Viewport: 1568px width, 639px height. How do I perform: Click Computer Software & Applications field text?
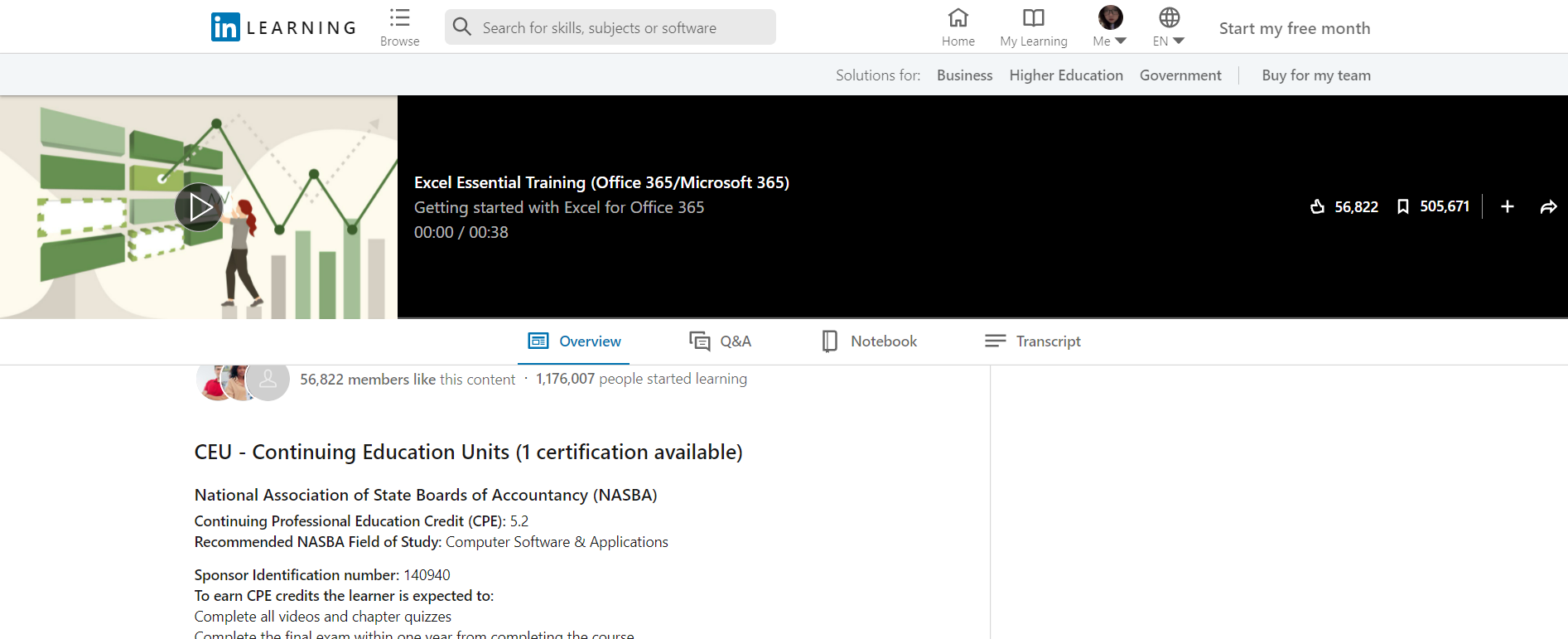pyautogui.click(x=557, y=542)
